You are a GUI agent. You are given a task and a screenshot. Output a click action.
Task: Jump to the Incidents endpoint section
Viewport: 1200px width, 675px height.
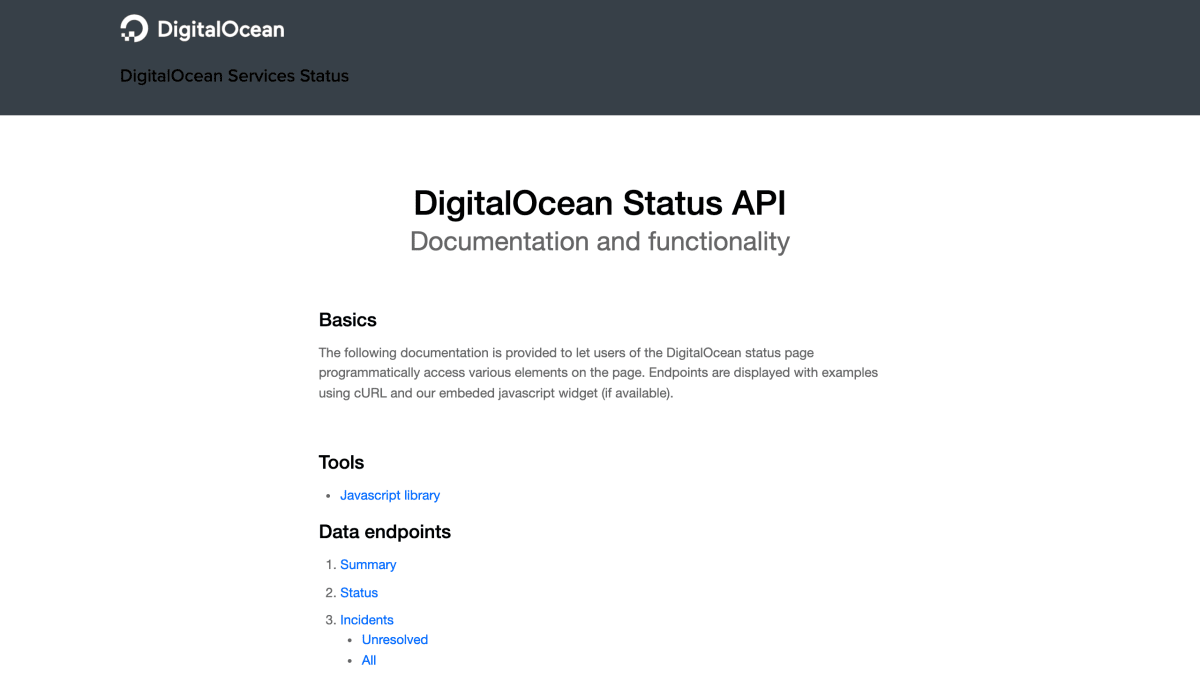367,620
